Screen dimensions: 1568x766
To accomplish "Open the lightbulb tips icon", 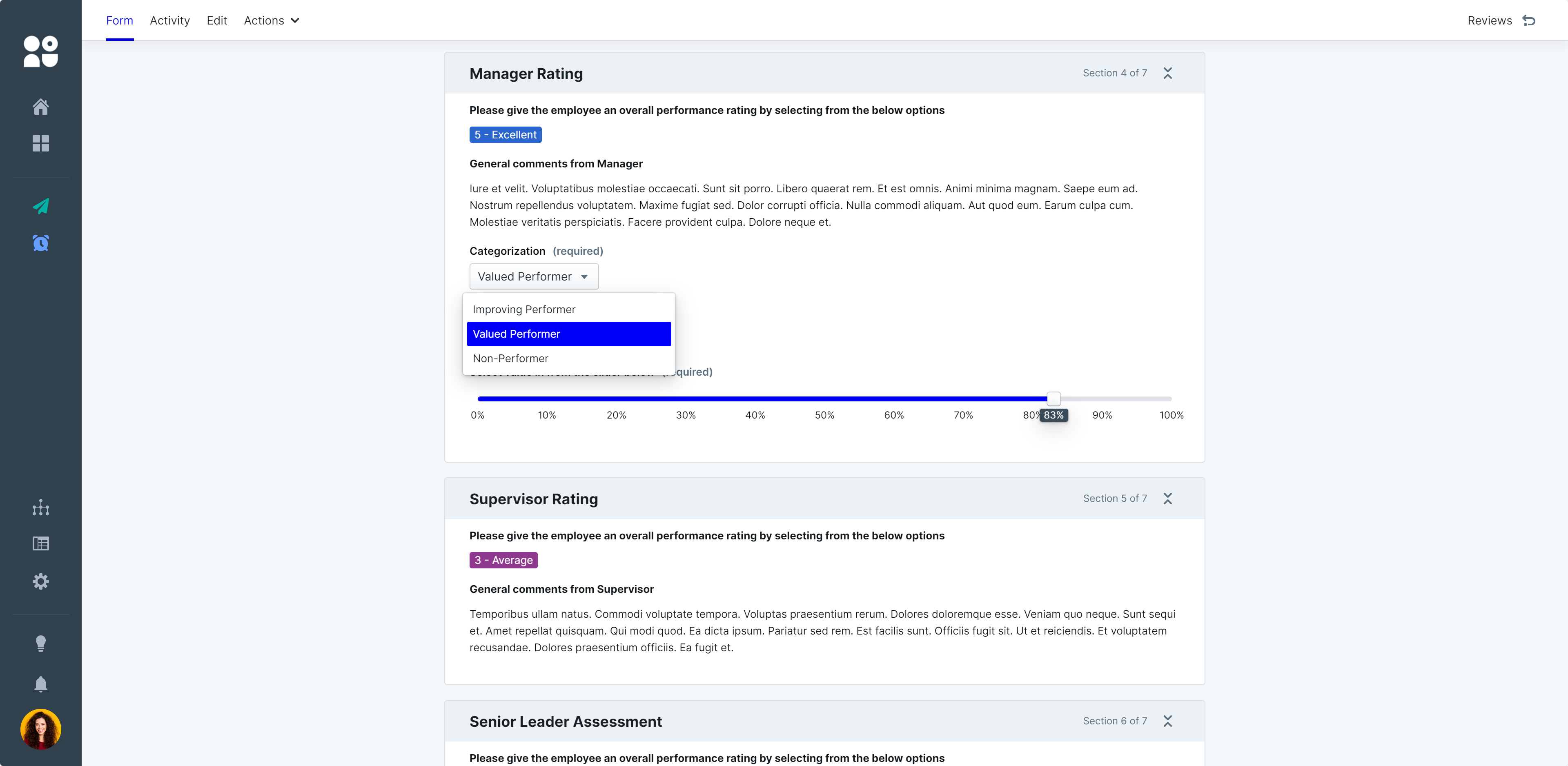I will (41, 644).
